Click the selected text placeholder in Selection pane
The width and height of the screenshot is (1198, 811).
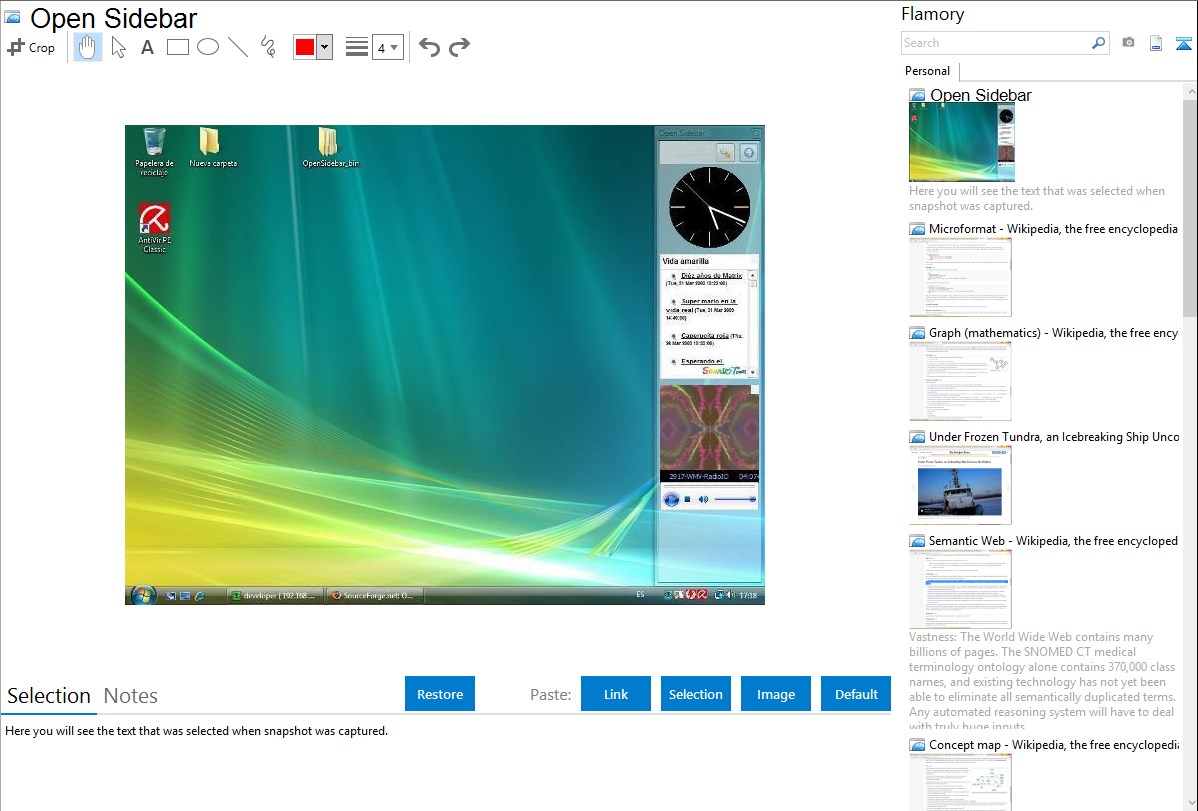(x=196, y=731)
